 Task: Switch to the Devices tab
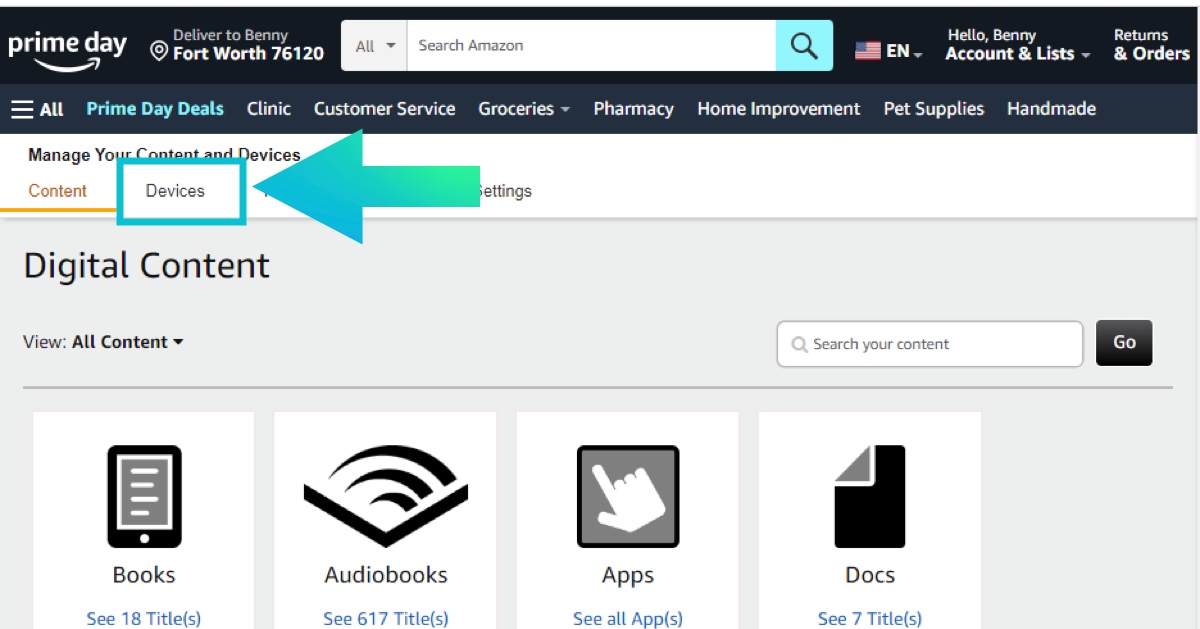tap(175, 191)
